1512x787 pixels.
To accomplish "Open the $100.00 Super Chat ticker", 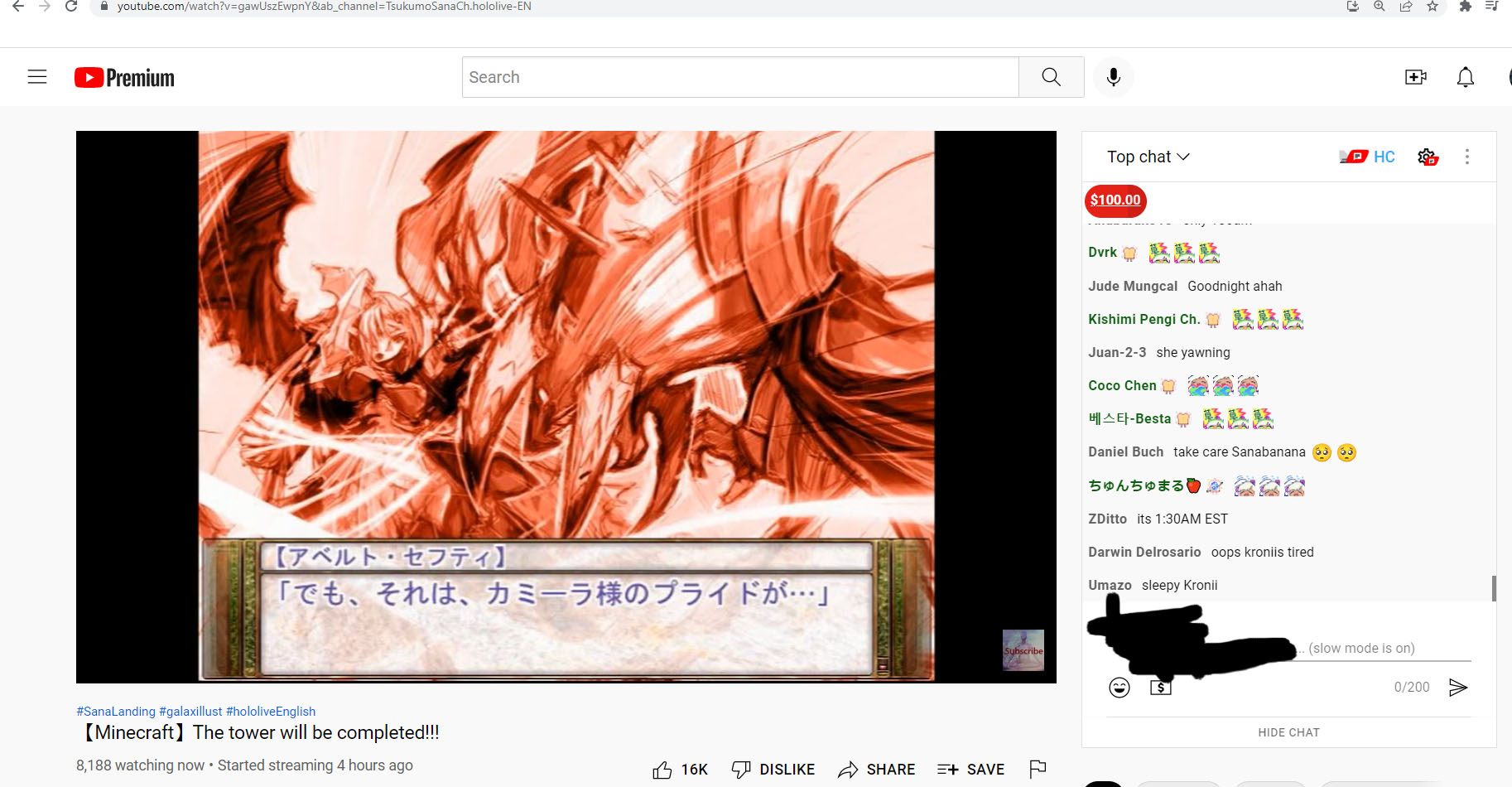I will point(1115,200).
